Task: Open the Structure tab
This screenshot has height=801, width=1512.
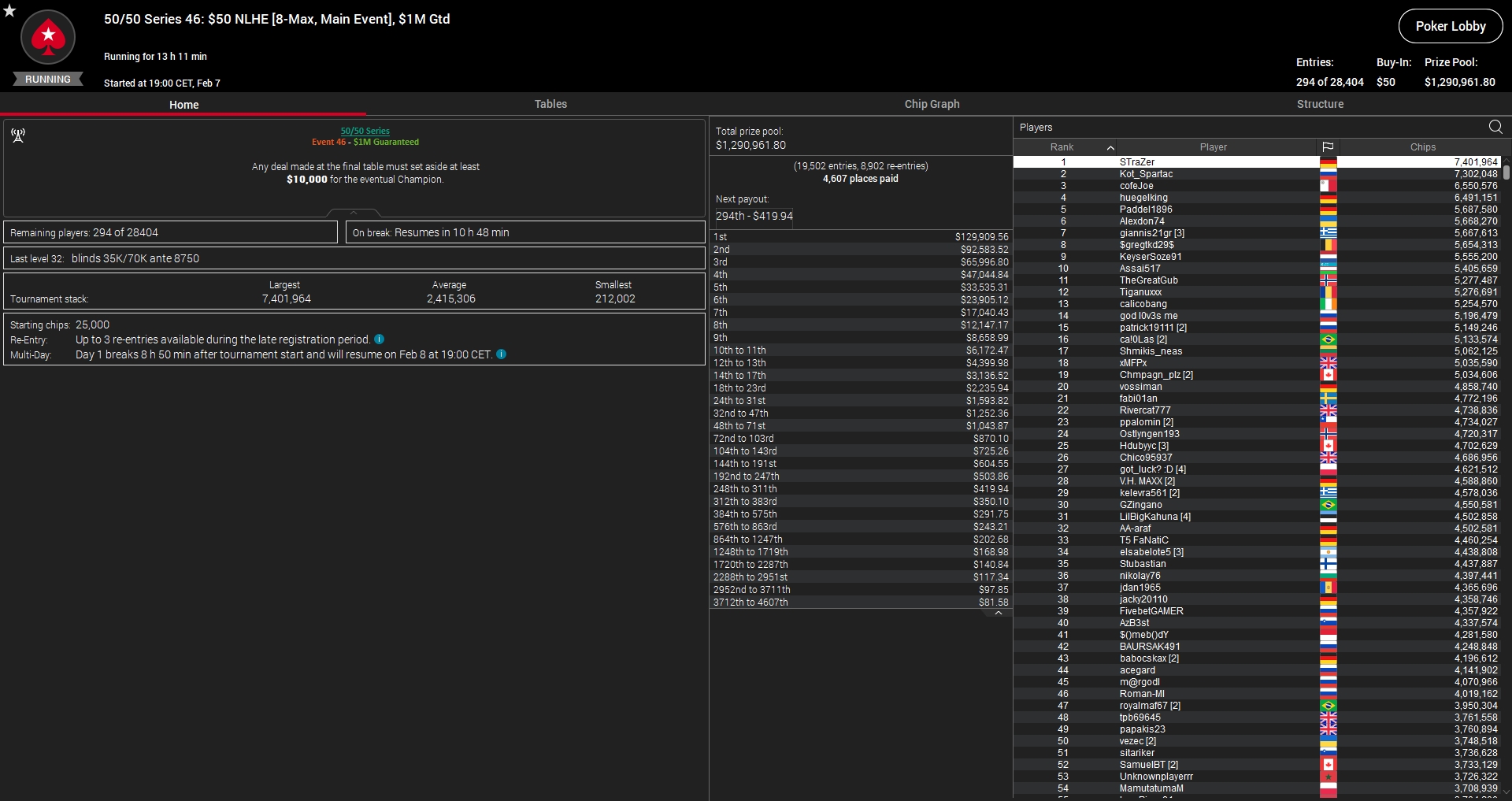Action: tap(1320, 104)
